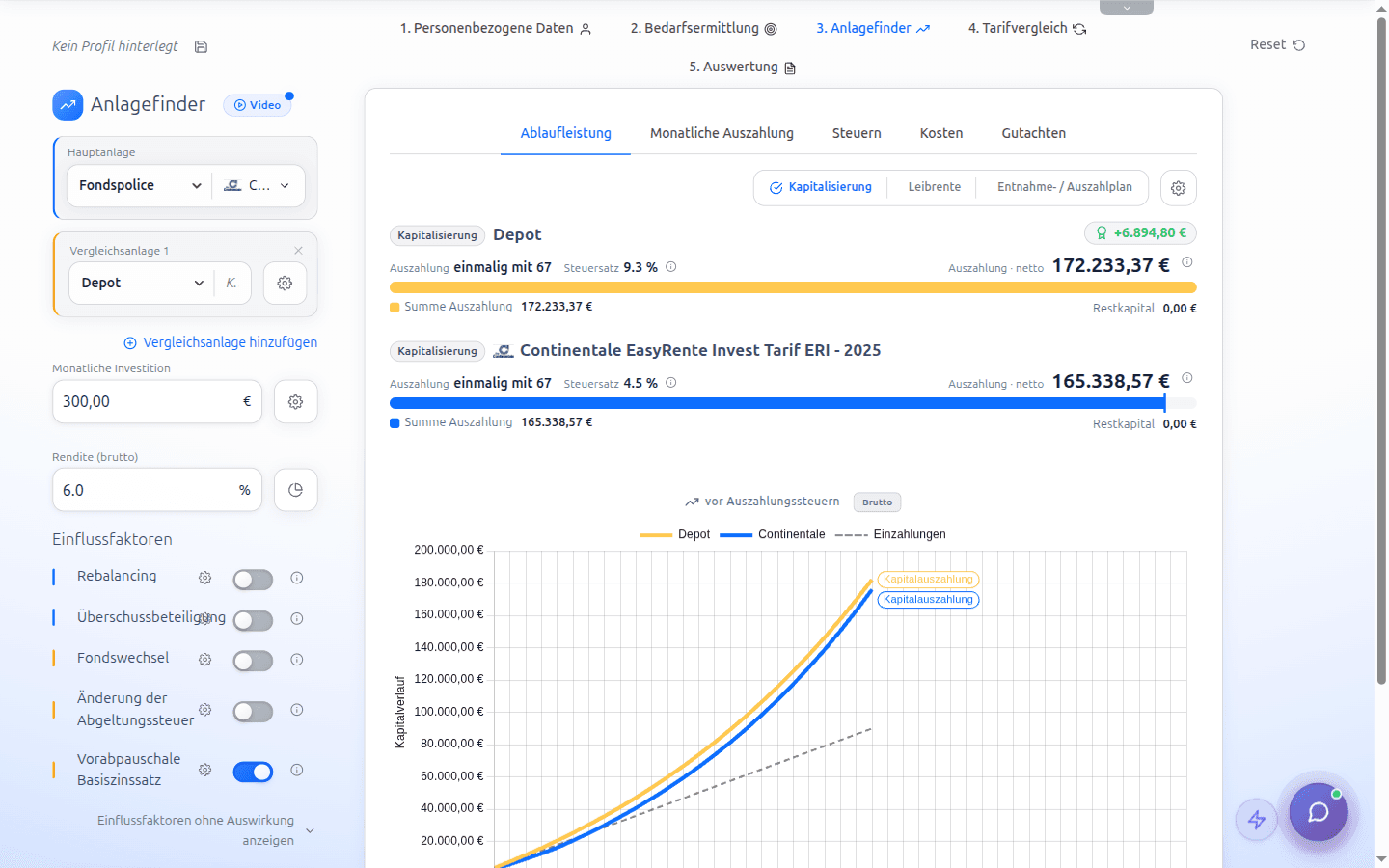
Task: Open the Fondspolice Hauptanlage dropdown
Action: pyautogui.click(x=140, y=185)
